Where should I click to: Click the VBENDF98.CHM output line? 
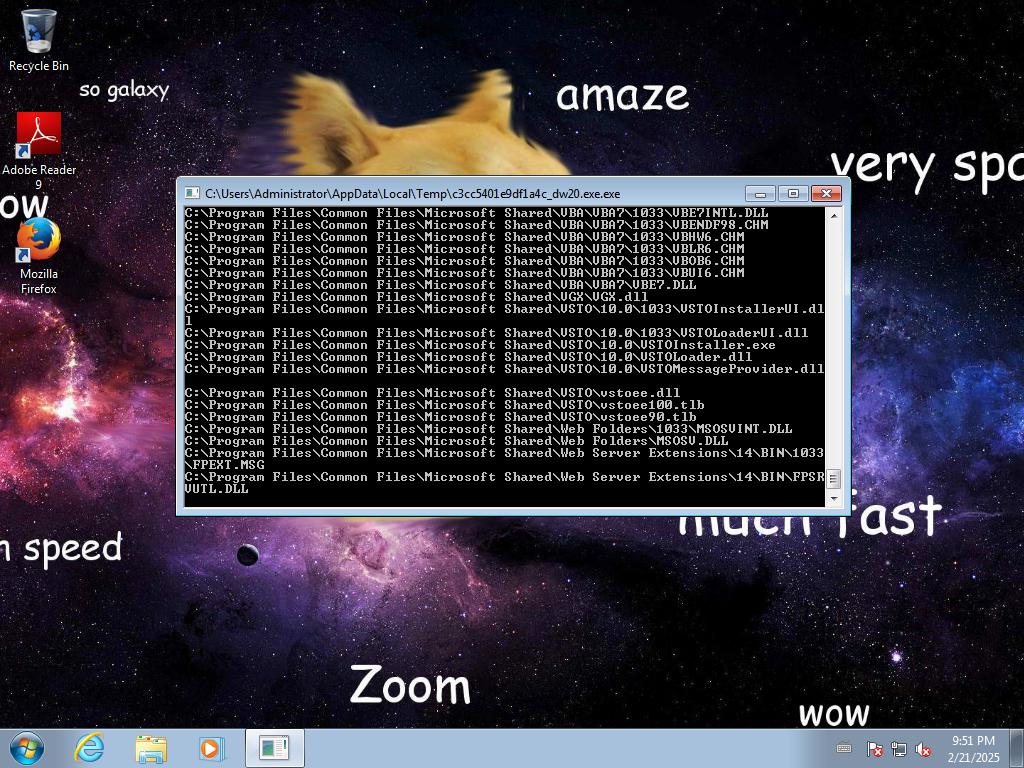click(476, 225)
